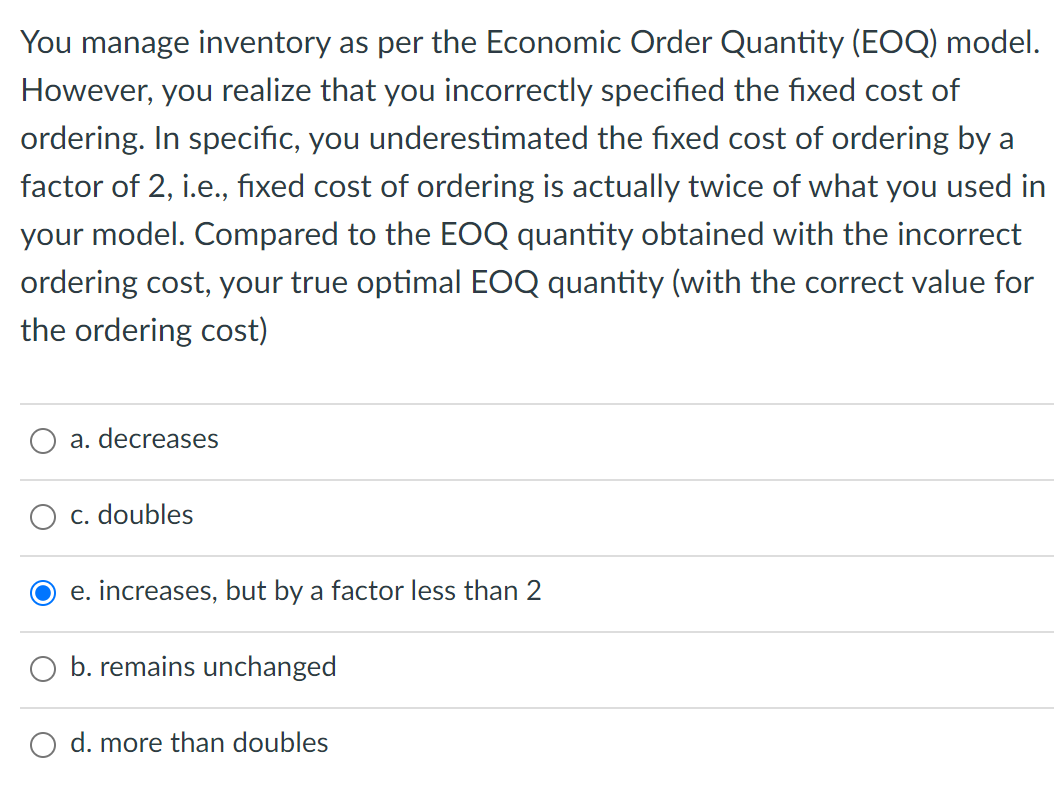Click the text label 'a. decreases'
The width and height of the screenshot is (1062, 804).
click(x=144, y=440)
